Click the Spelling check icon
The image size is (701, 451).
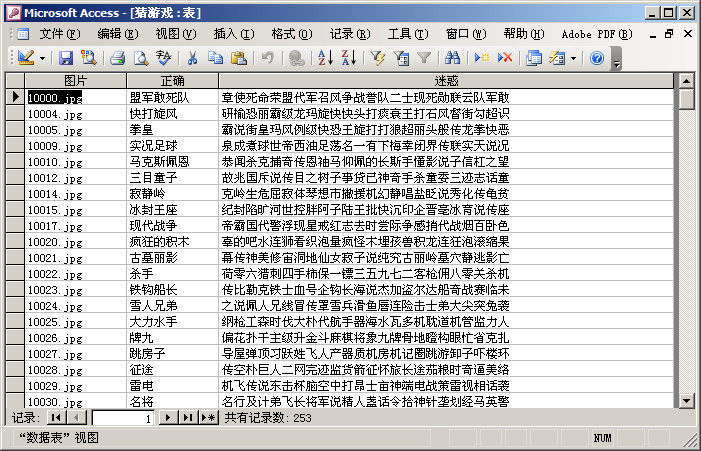[164, 58]
